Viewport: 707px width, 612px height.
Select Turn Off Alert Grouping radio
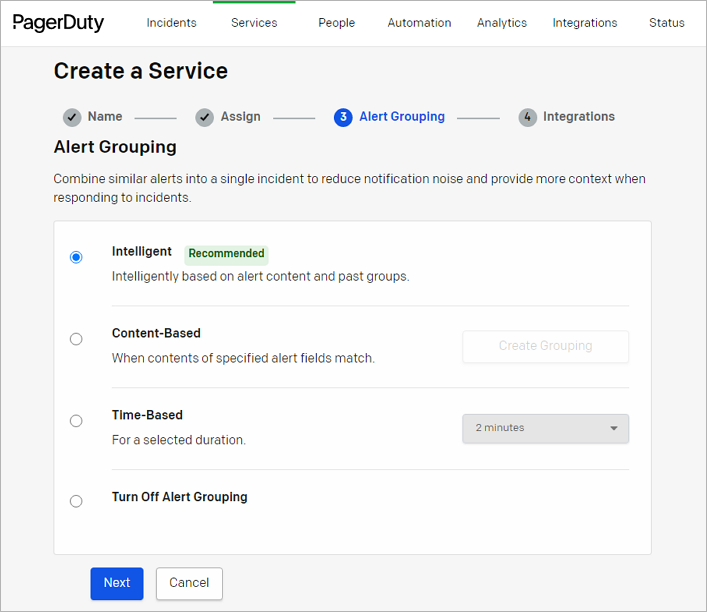(x=76, y=501)
